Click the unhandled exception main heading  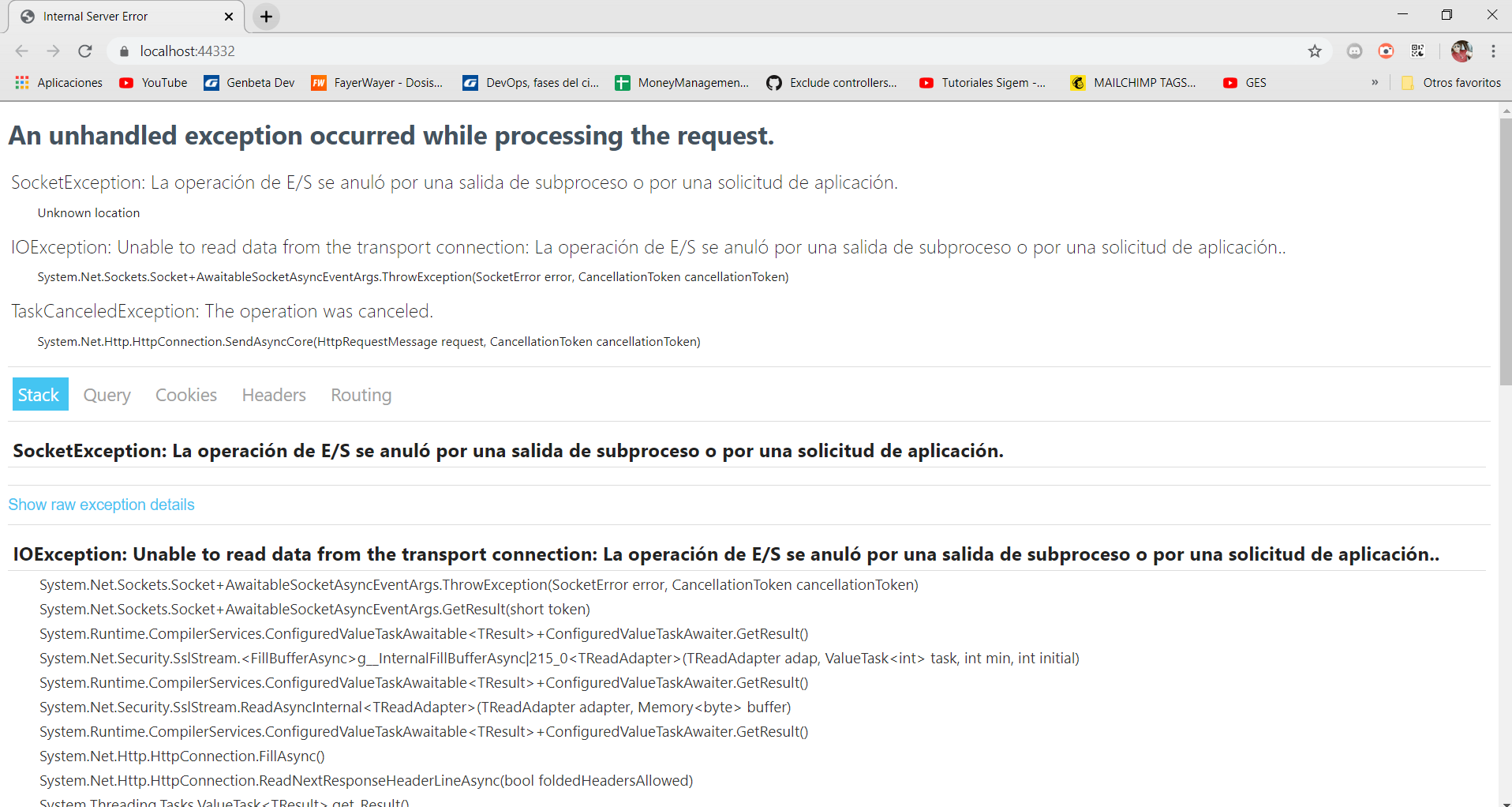(391, 136)
